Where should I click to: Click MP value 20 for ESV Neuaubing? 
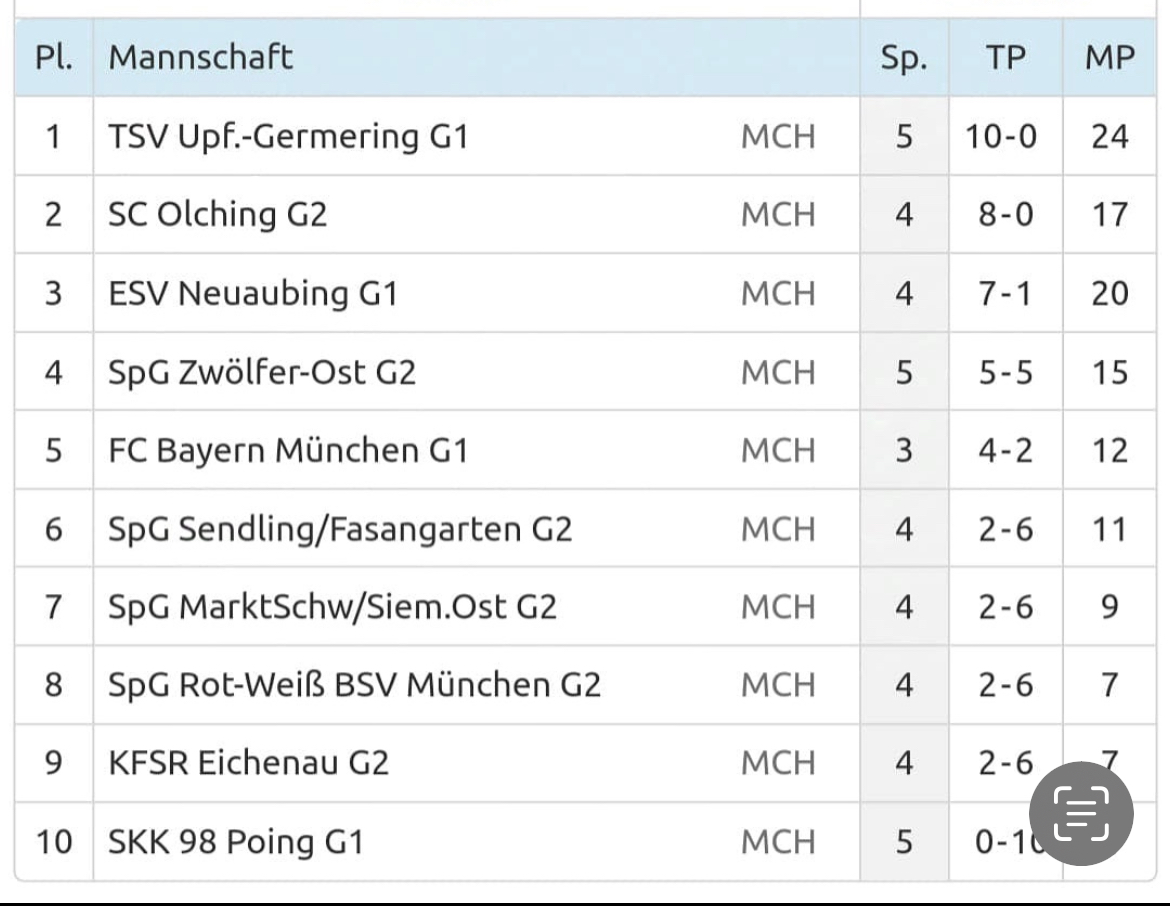[x=1110, y=293]
